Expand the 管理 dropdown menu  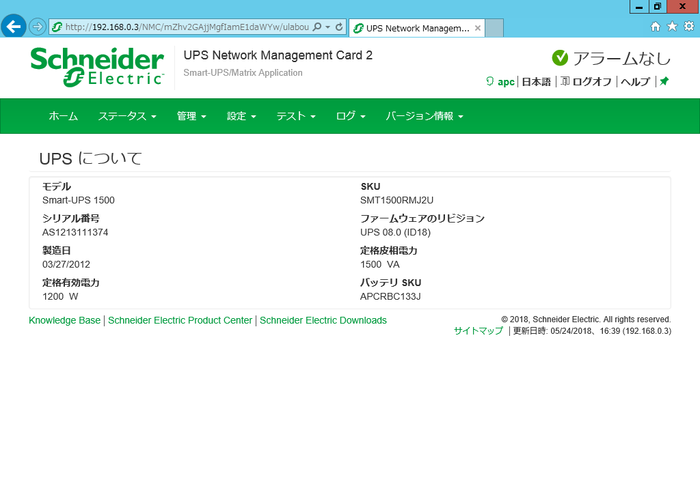click(191, 116)
